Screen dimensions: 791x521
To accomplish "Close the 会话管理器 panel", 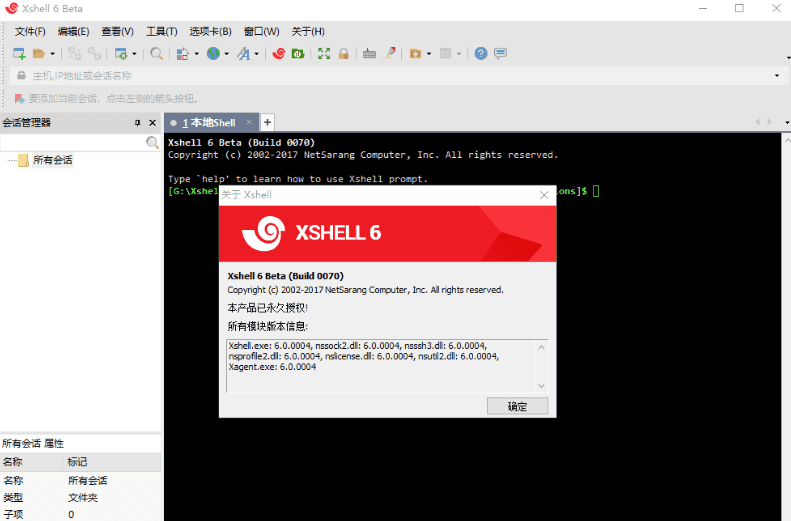I will (152, 123).
